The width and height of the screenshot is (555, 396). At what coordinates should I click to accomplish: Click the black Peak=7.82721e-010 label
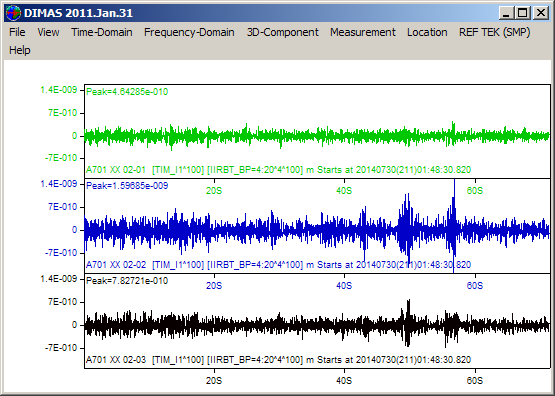127,281
